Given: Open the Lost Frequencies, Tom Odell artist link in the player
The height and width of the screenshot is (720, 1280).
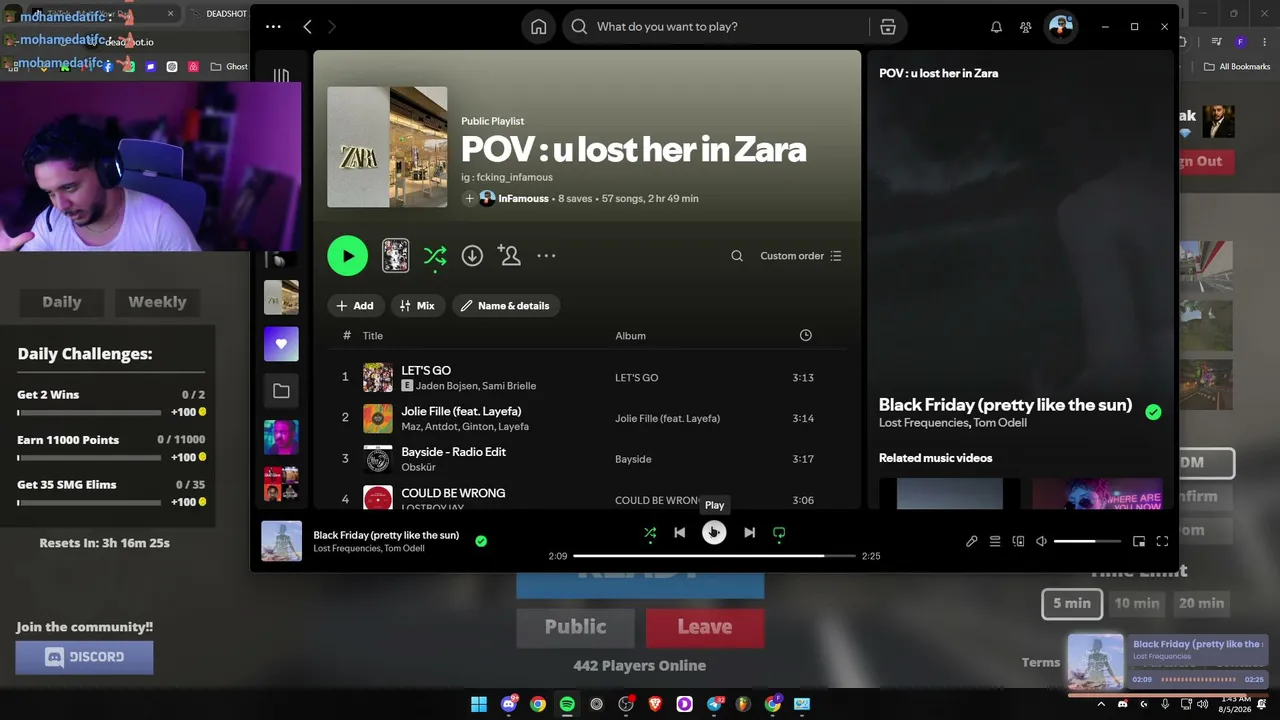Looking at the screenshot, I should [369, 549].
